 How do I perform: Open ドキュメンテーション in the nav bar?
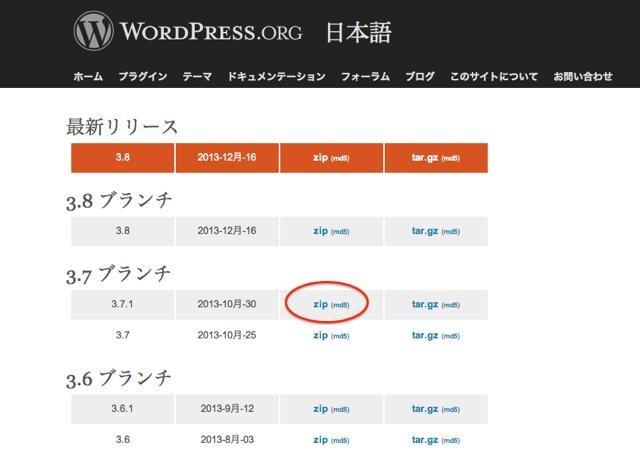276,76
